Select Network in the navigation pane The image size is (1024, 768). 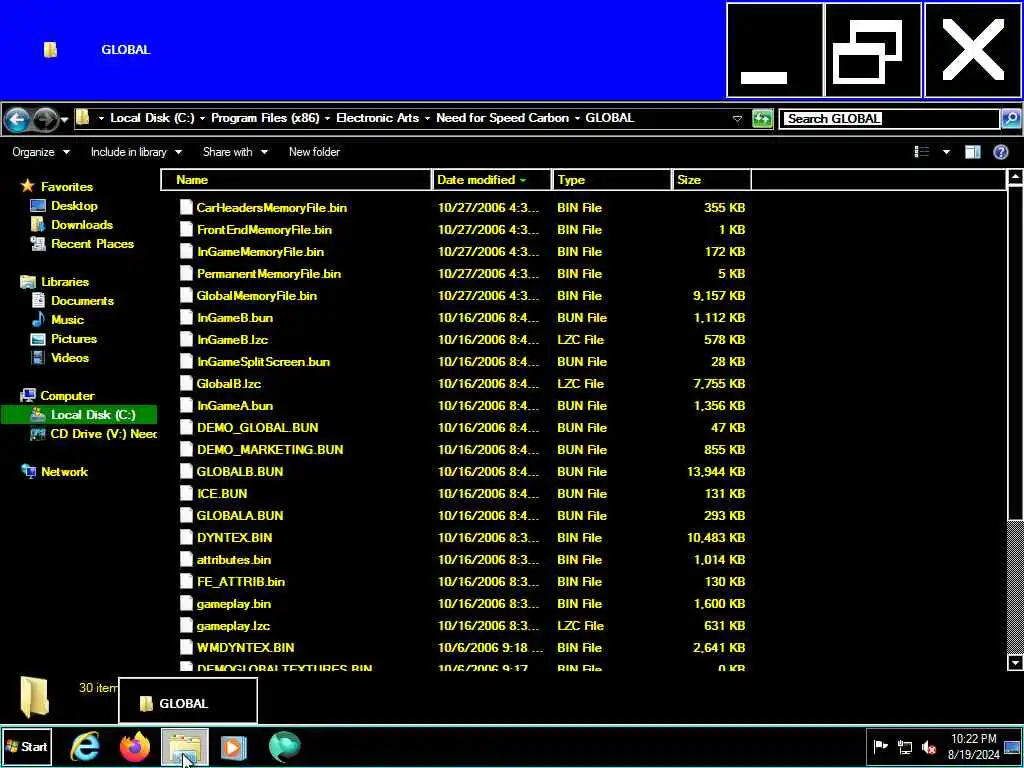[64, 472]
